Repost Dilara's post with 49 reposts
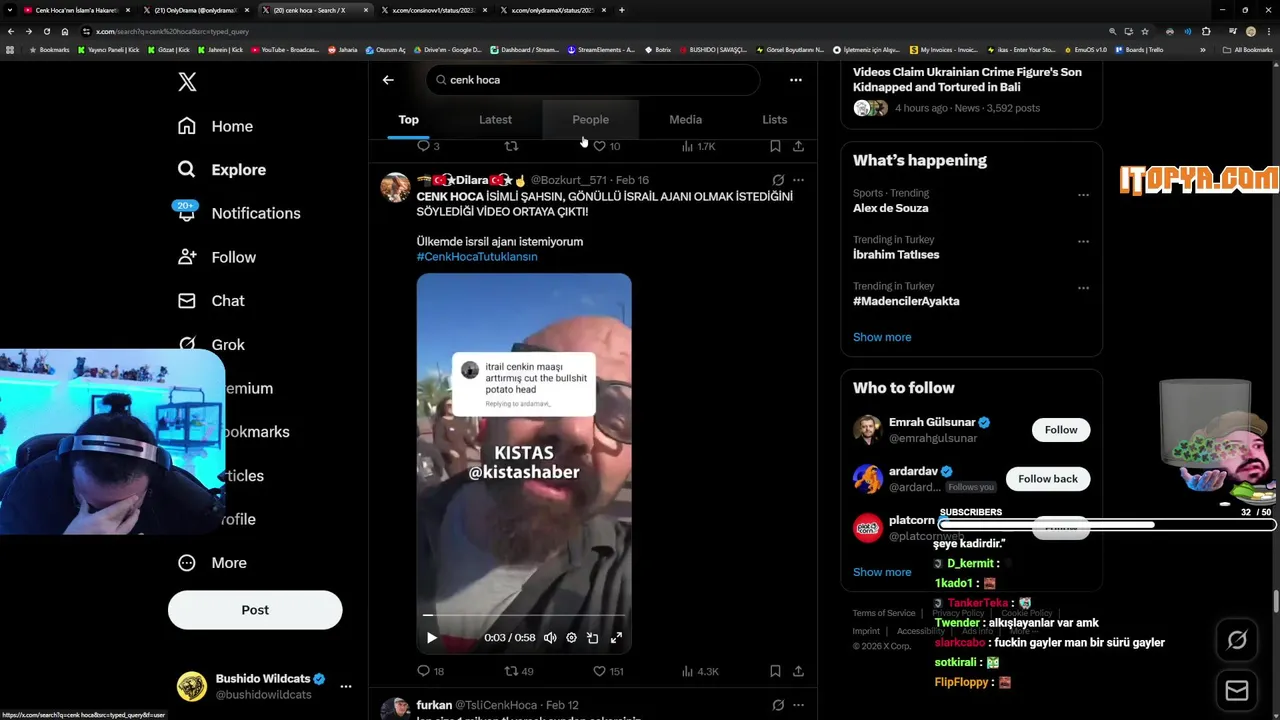This screenshot has width=1280, height=720. (518, 671)
